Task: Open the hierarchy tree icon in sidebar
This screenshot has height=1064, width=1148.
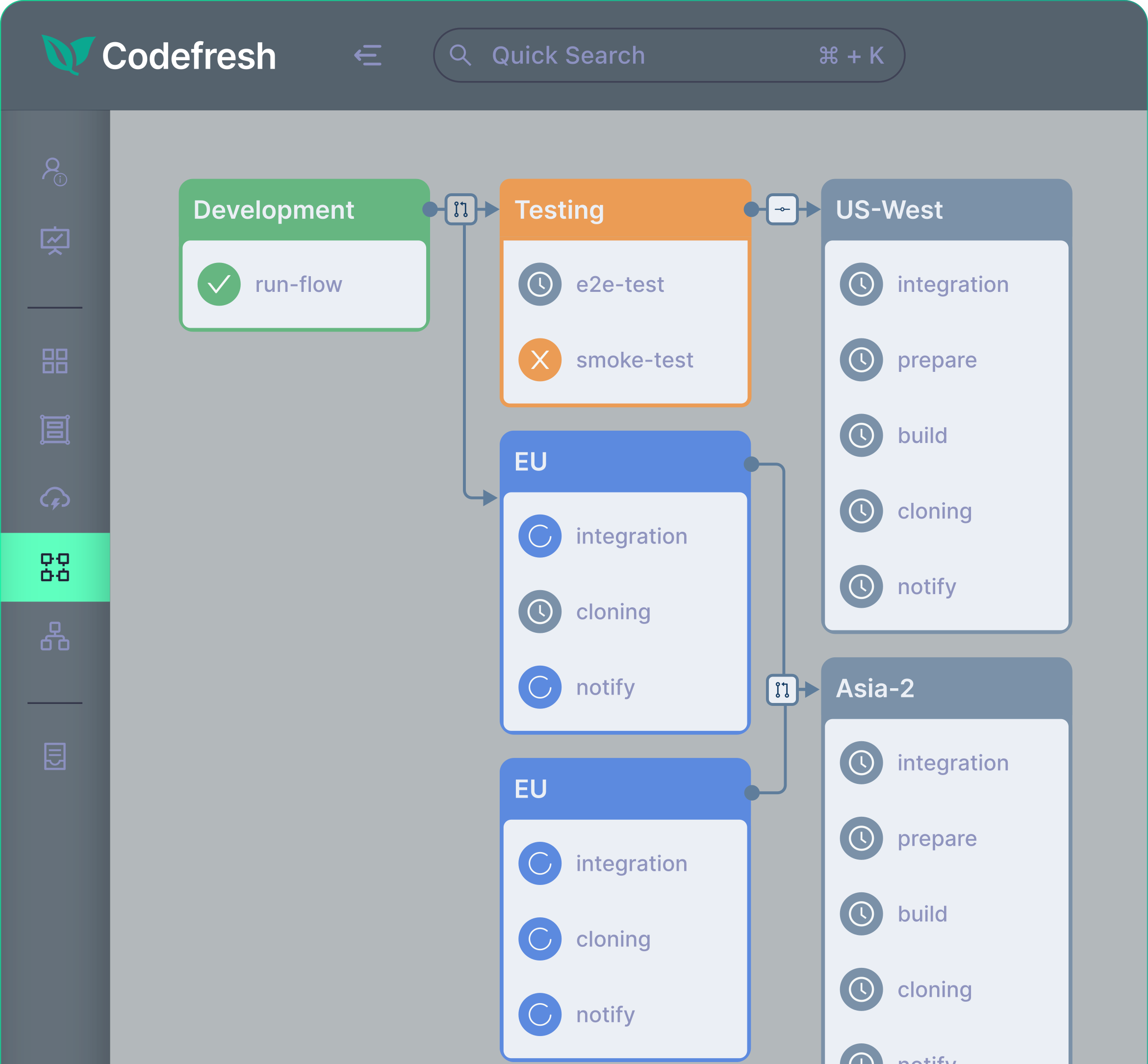Action: (x=54, y=636)
